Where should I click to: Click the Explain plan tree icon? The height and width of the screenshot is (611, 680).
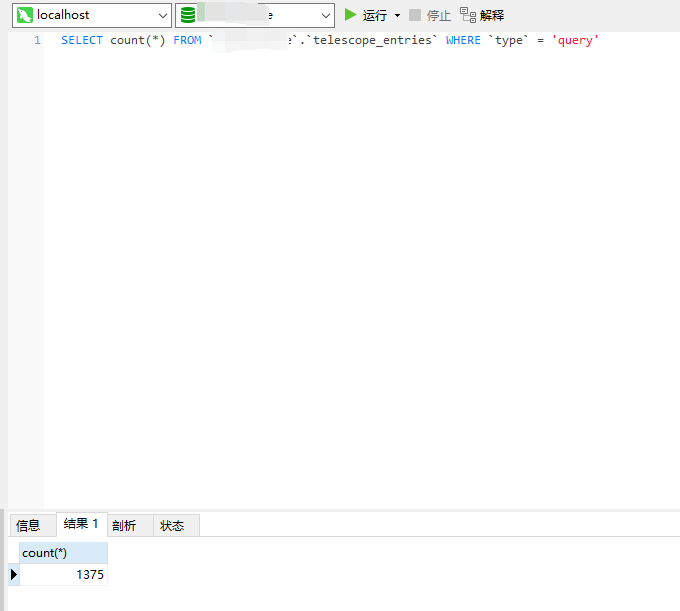(x=467, y=15)
